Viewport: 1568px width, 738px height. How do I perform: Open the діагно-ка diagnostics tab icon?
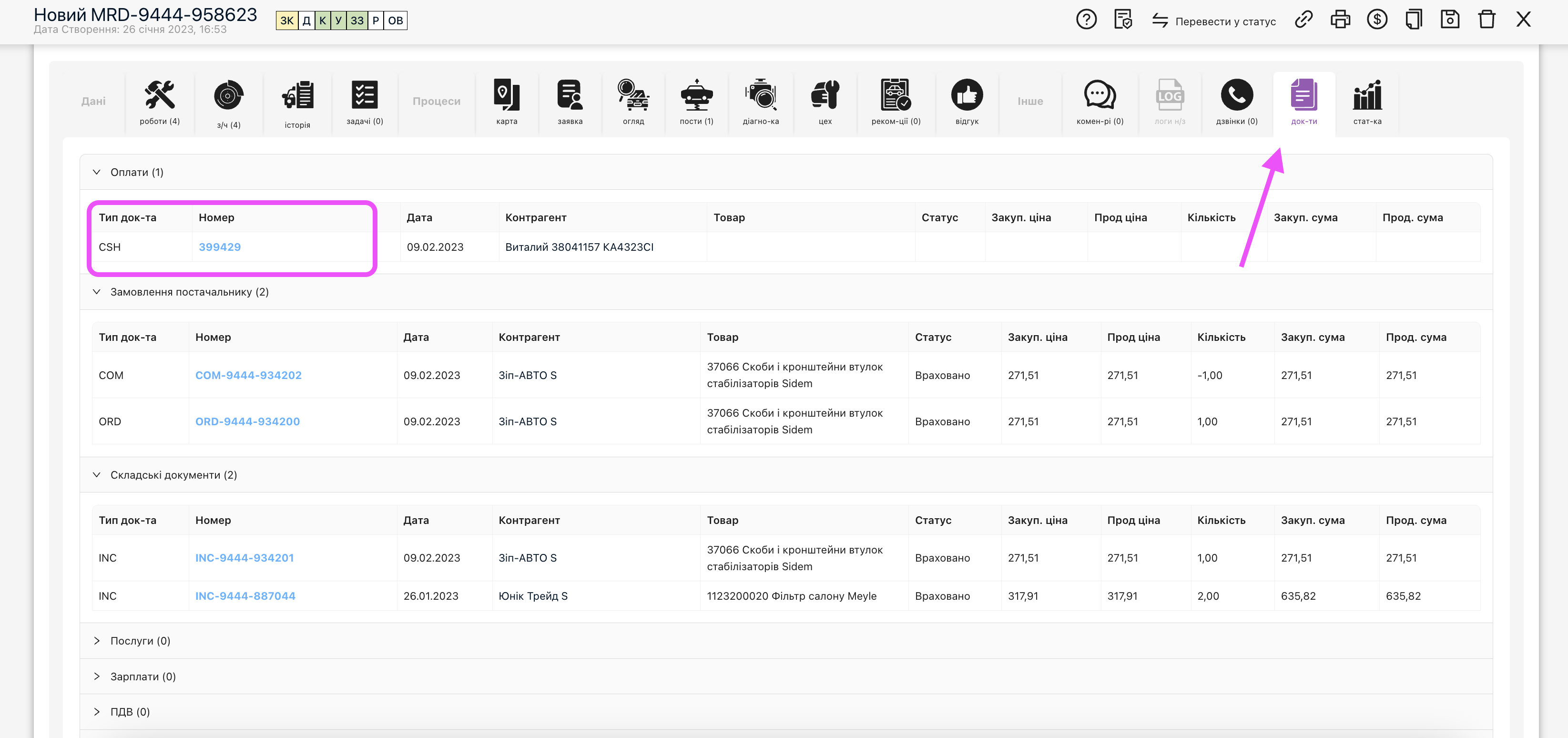coord(760,102)
